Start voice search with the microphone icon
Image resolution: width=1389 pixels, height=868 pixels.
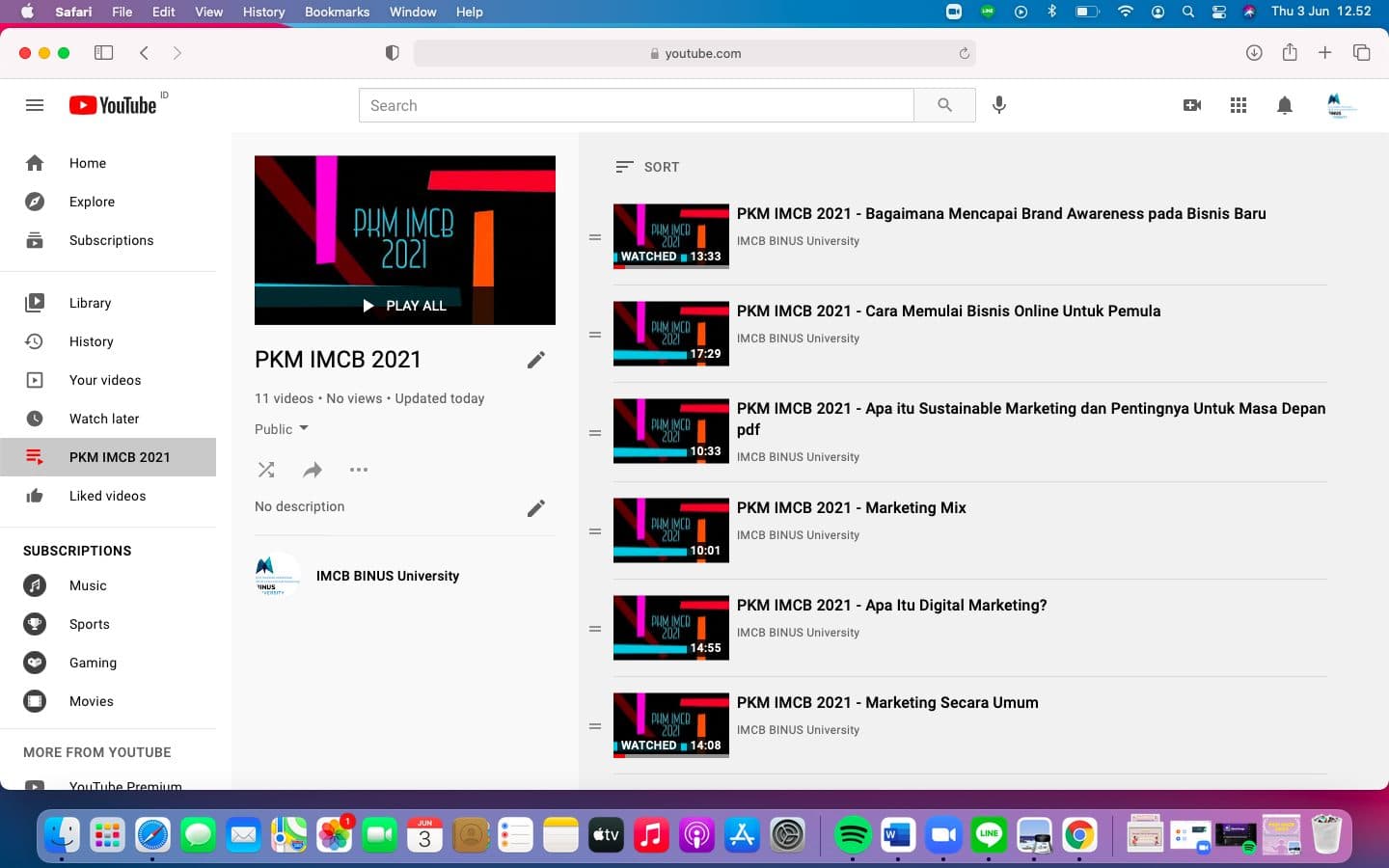coord(999,105)
